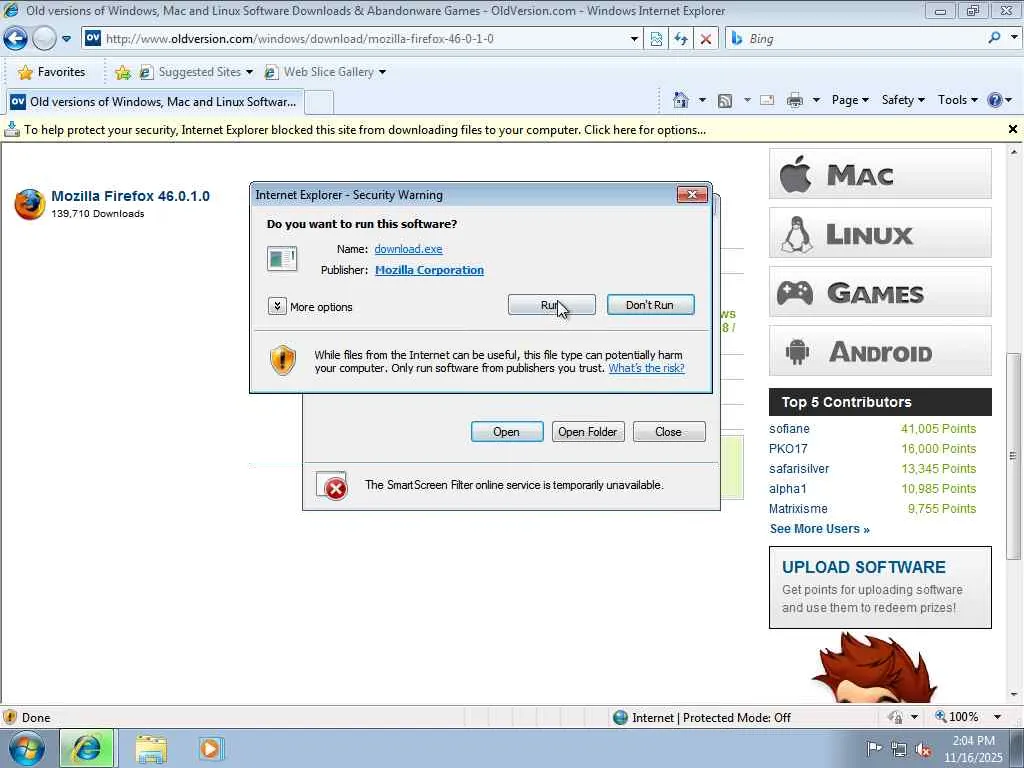Screen dimensions: 1024x768
Task: Open contributor PKO17 profile
Action: pos(788,449)
